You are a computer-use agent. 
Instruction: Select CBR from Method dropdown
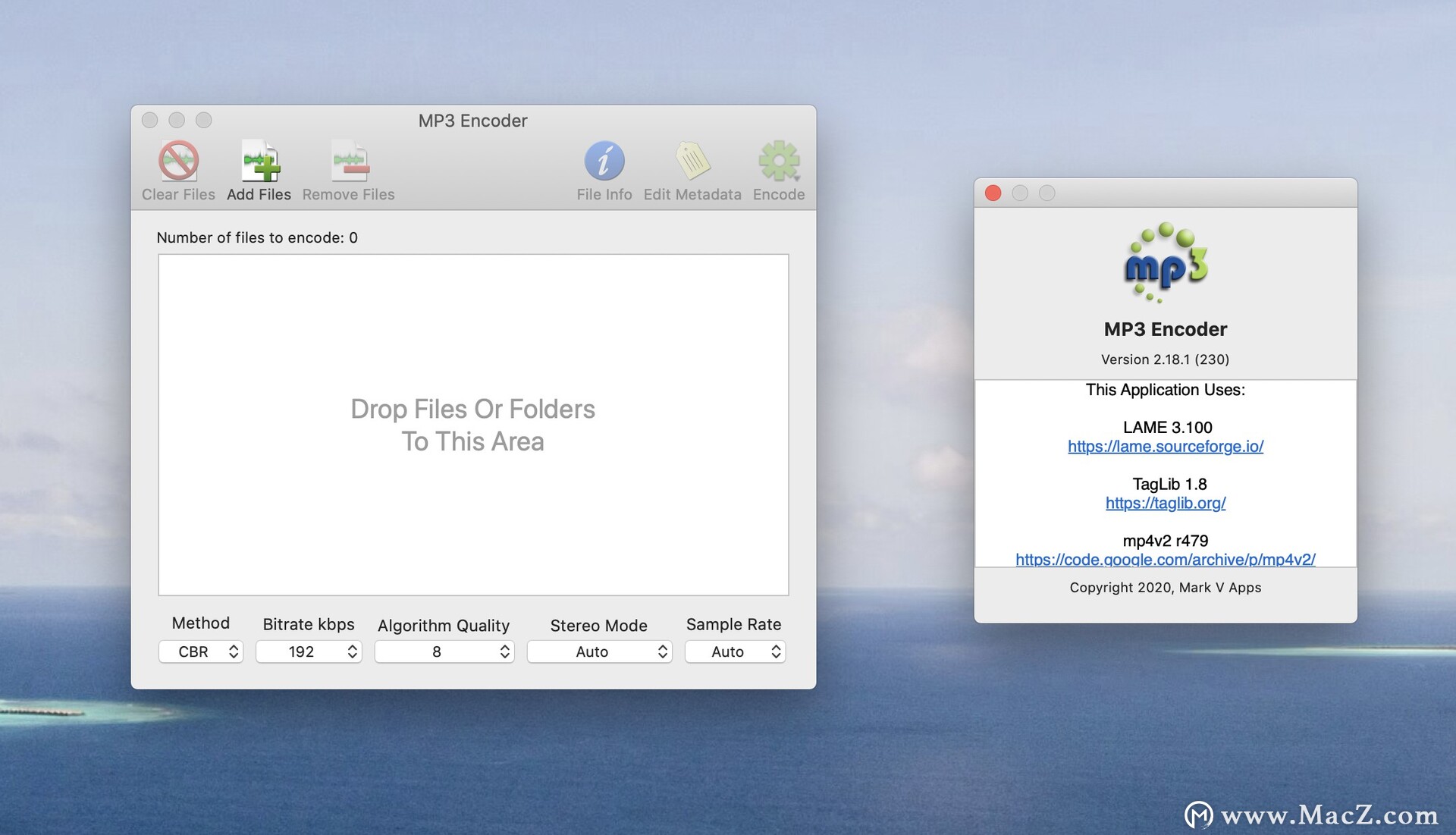[x=201, y=651]
